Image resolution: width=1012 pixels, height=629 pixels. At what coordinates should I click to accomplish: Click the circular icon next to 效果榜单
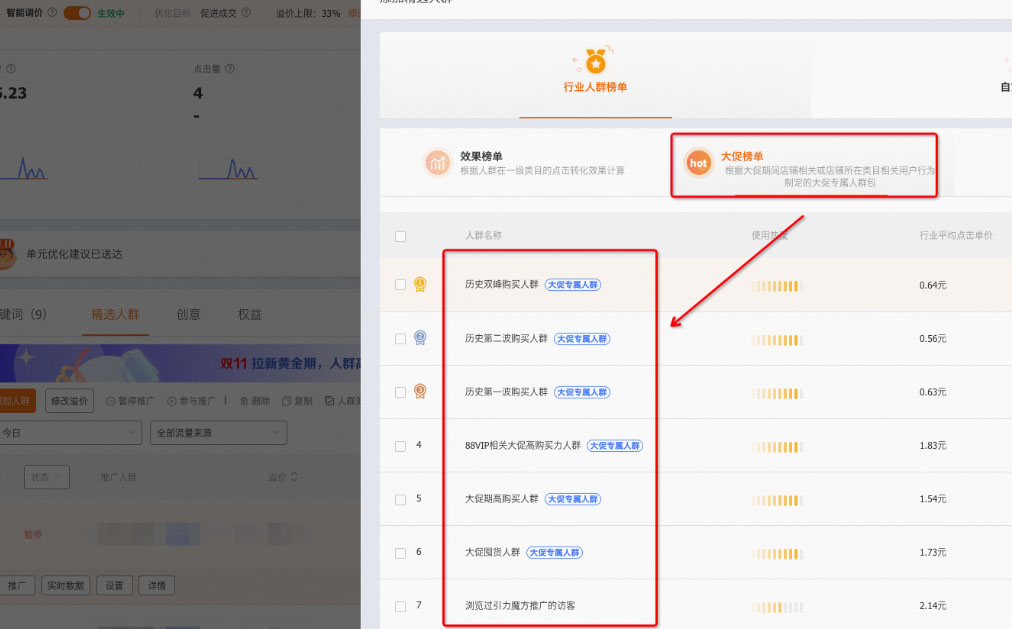[x=437, y=164]
